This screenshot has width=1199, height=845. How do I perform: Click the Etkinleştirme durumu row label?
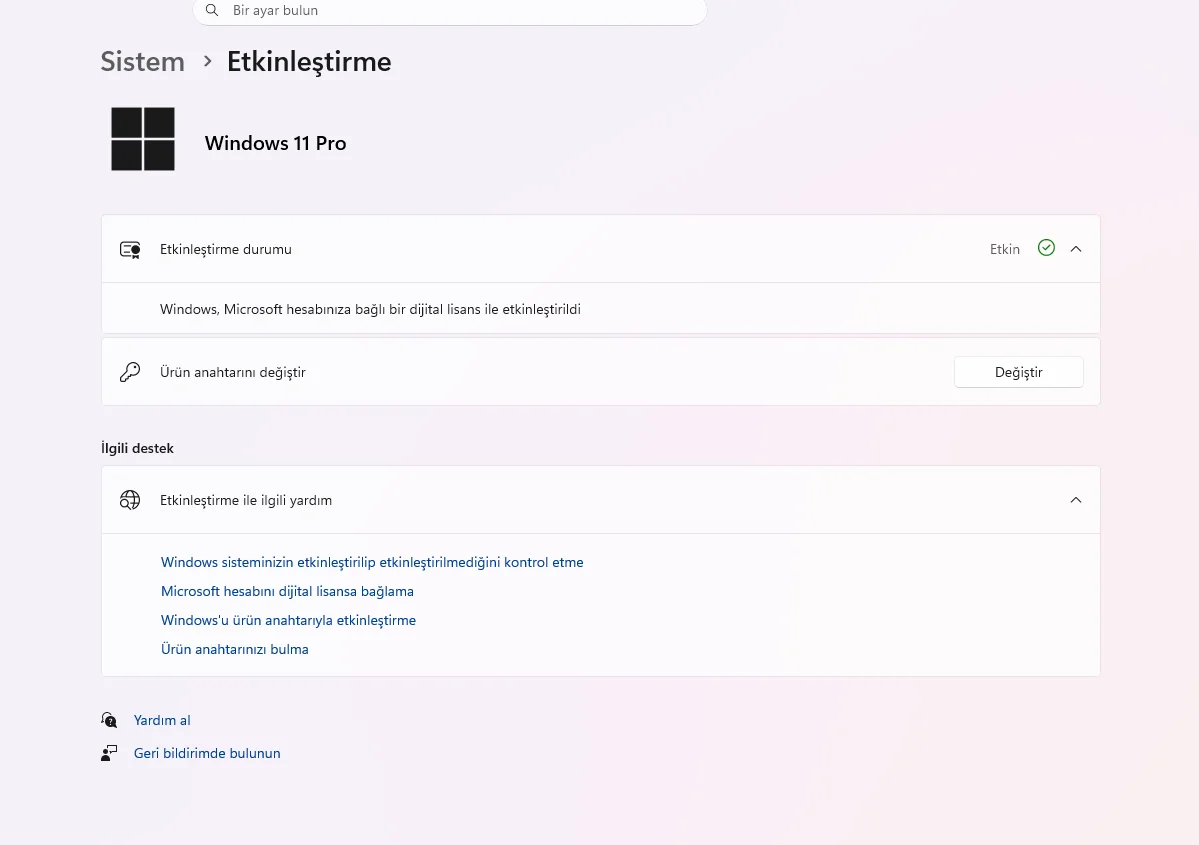click(226, 249)
